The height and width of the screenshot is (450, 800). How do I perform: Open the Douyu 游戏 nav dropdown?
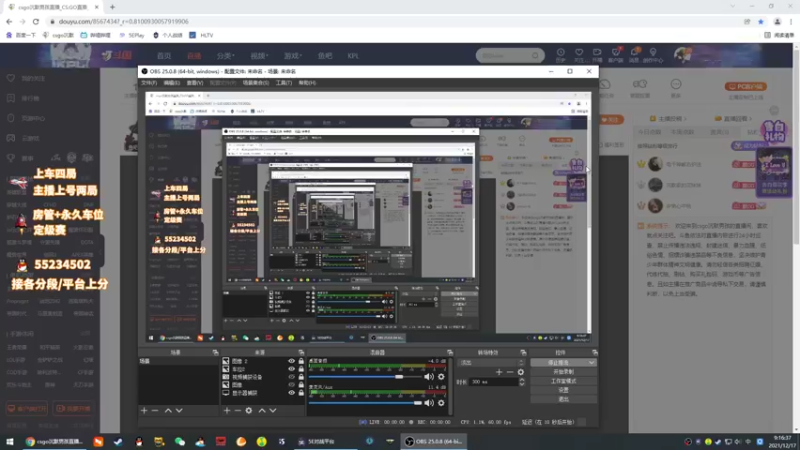(293, 56)
